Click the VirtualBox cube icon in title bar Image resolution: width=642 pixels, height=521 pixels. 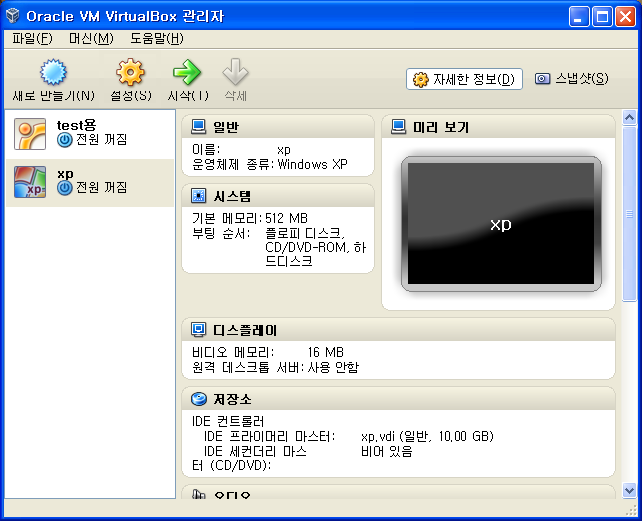[x=13, y=16]
